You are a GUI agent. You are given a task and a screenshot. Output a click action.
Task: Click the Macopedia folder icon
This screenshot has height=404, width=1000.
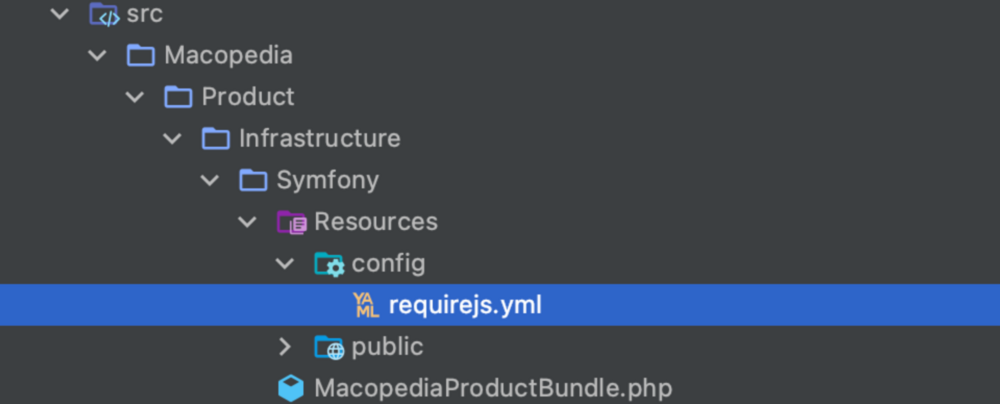(141, 55)
